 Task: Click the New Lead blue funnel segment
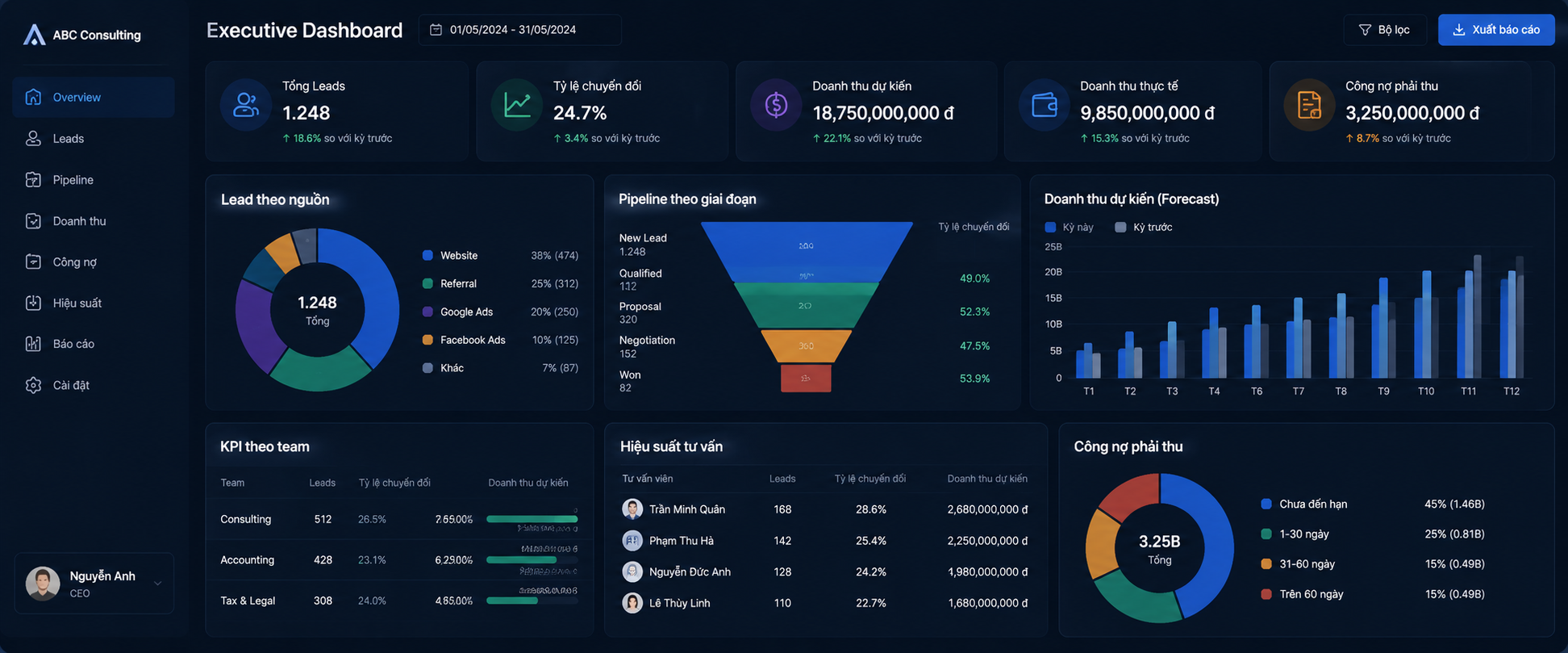click(x=807, y=252)
